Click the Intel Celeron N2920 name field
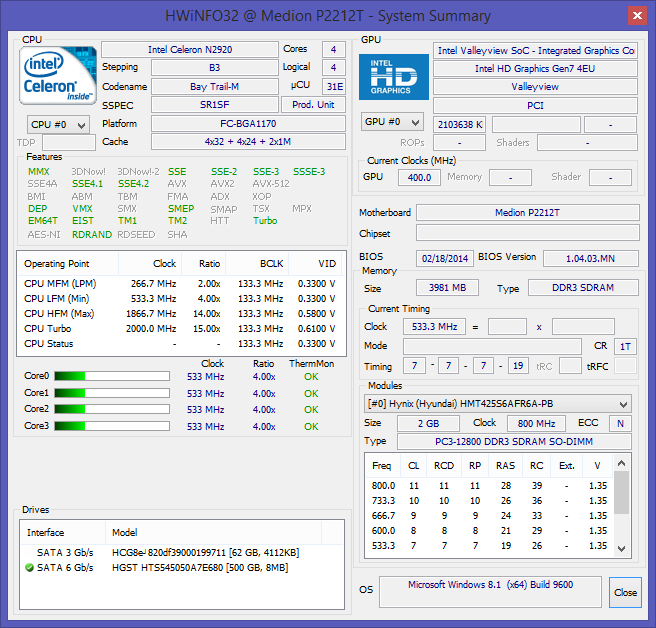This screenshot has height=628, width=656. [190, 49]
